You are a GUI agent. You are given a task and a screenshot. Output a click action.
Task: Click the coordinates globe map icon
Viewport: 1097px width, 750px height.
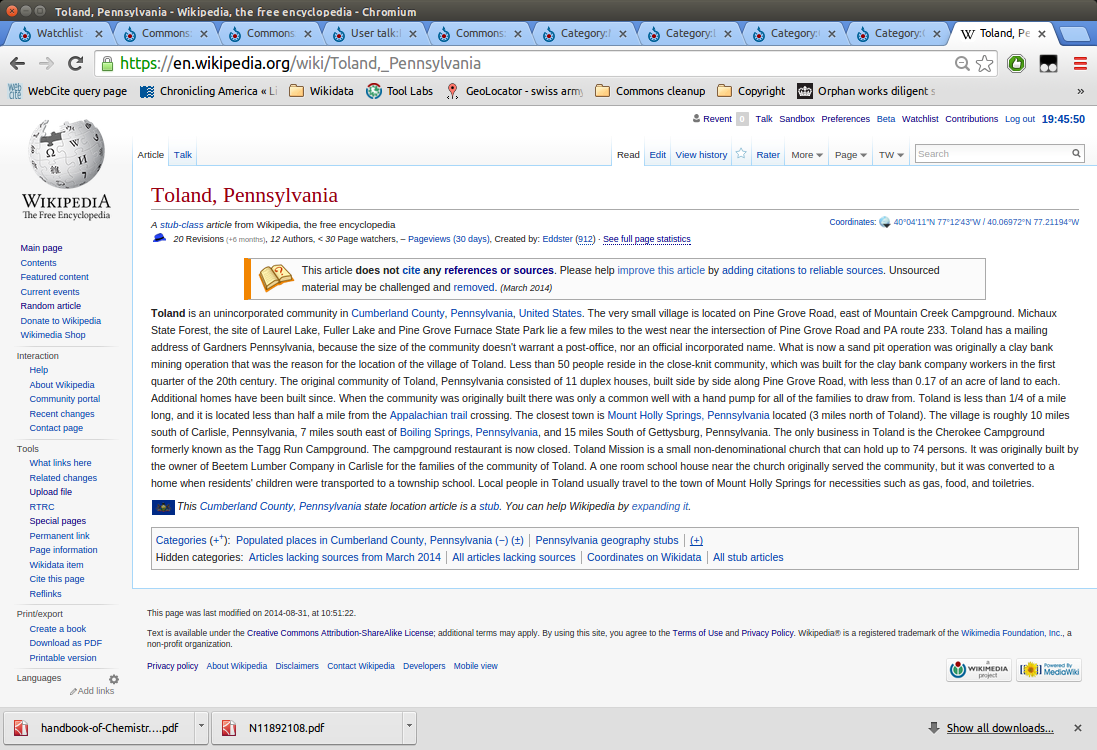(x=884, y=222)
